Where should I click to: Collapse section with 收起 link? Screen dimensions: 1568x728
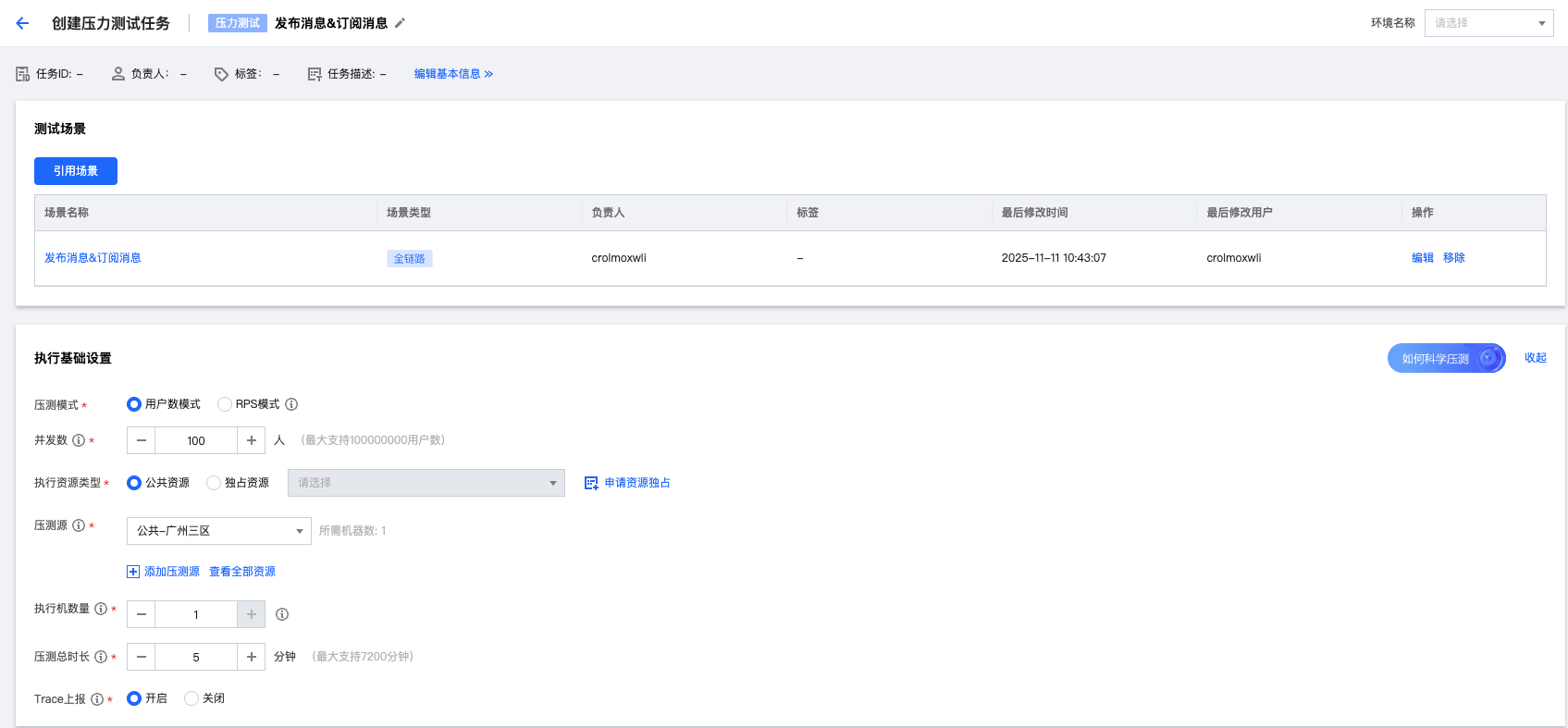pos(1535,358)
